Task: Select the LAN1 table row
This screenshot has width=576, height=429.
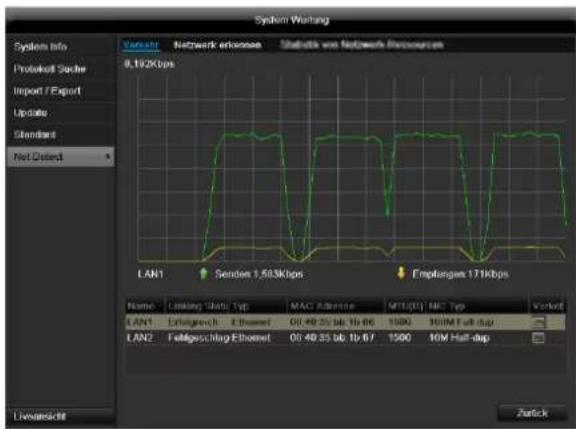Action: point(345,322)
